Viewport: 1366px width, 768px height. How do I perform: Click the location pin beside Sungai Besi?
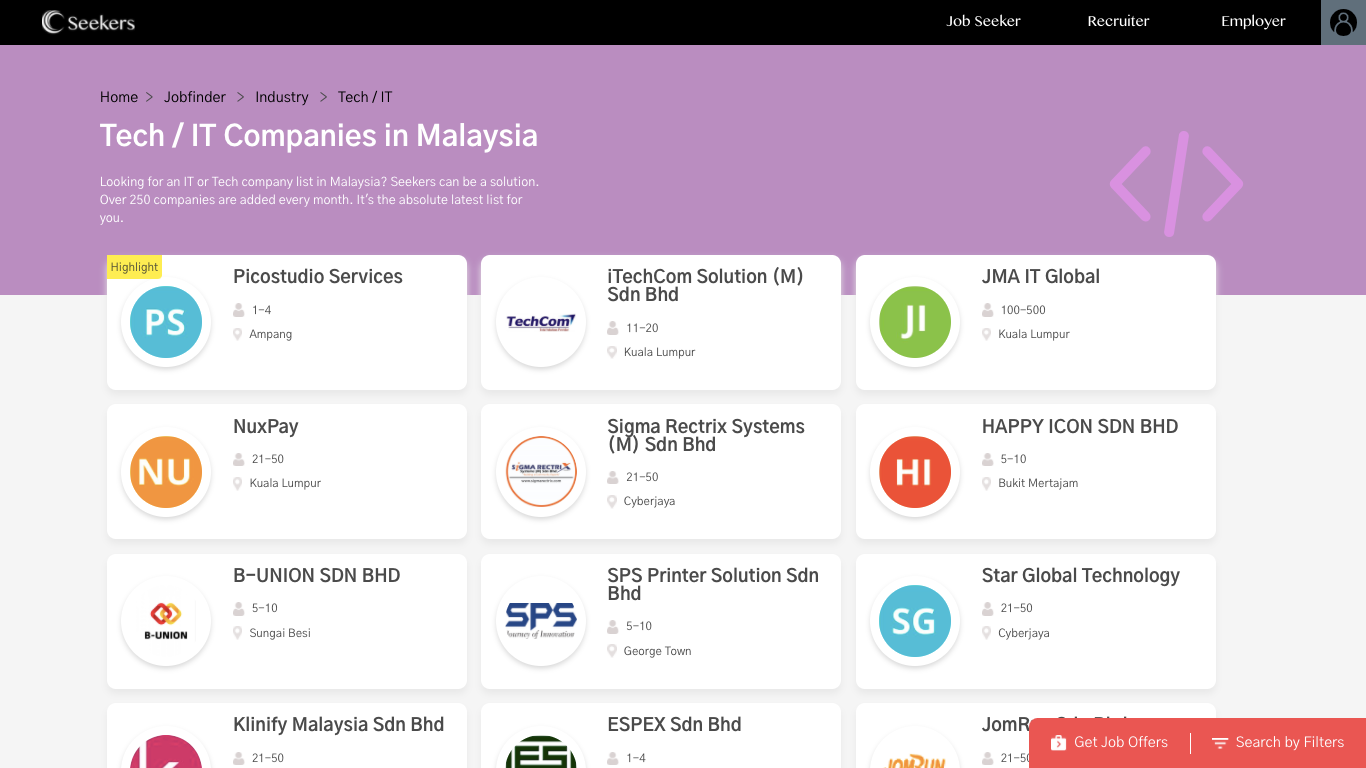(238, 633)
